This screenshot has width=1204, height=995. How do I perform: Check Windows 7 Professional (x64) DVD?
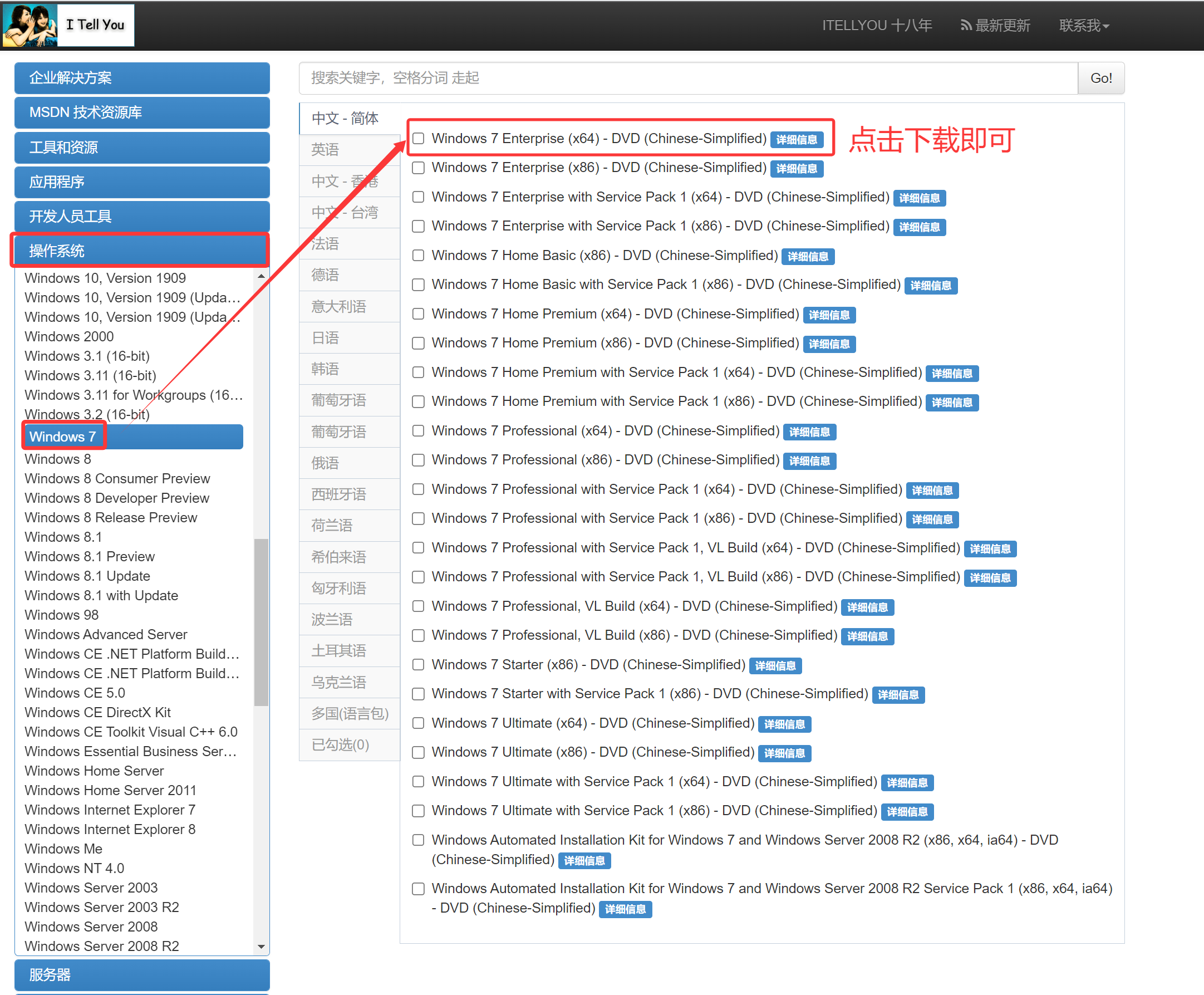(x=419, y=431)
